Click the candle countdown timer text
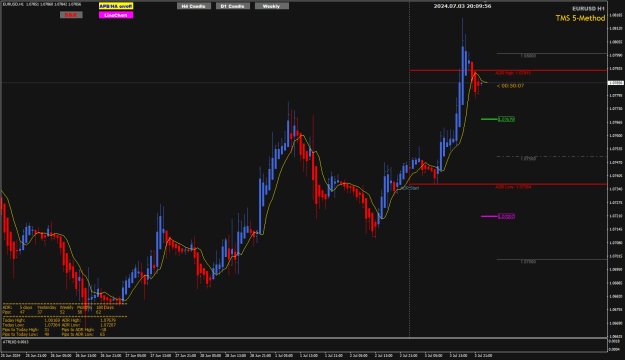 pyautogui.click(x=510, y=86)
